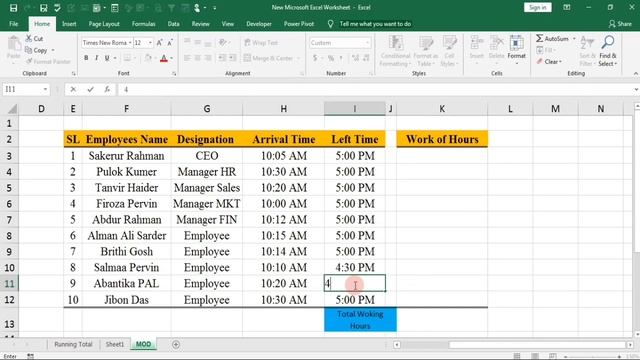Increase font size with larger A icon
The height and width of the screenshot is (360, 640).
(x=160, y=42)
